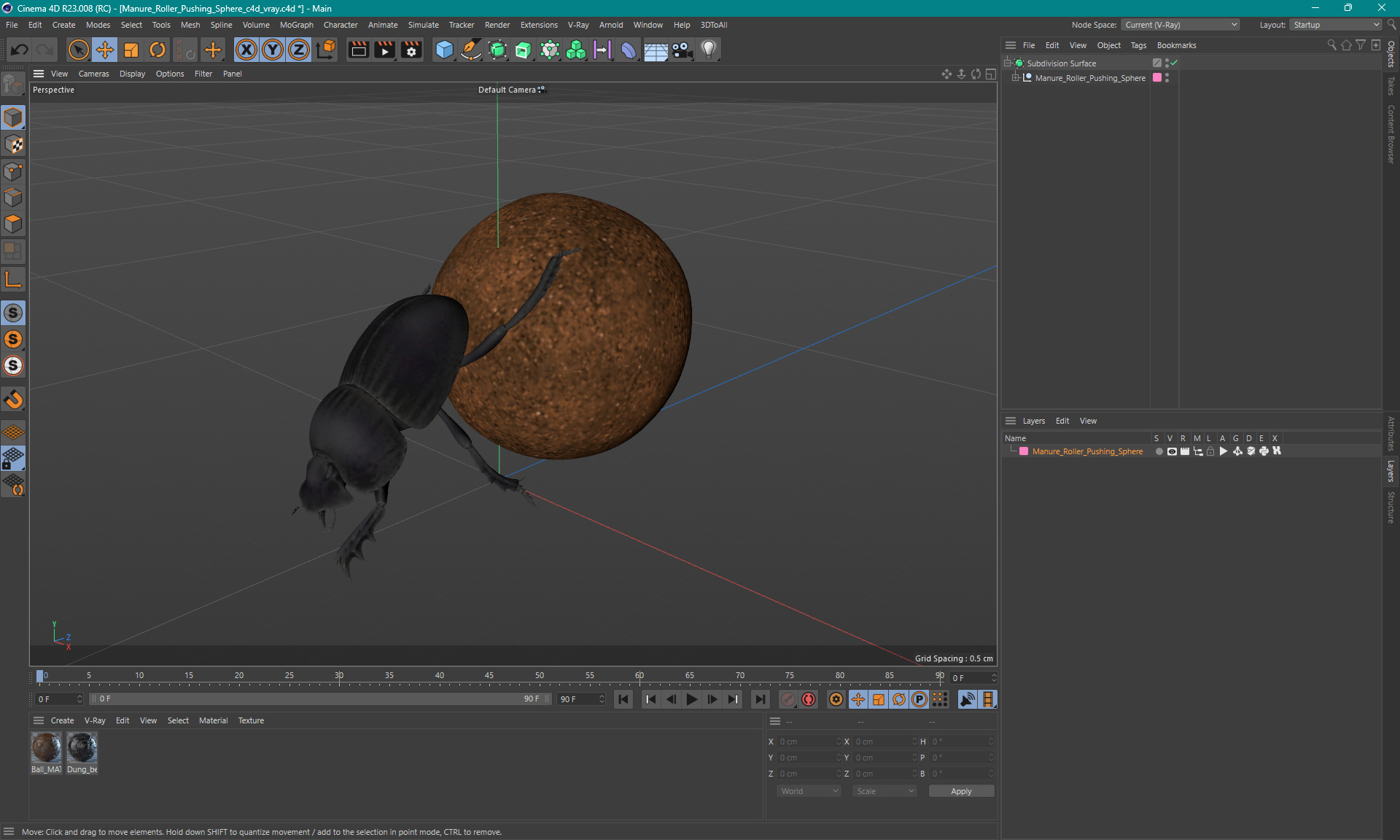Open the Spline Pen tool
The height and width of the screenshot is (840, 1400).
click(x=471, y=50)
